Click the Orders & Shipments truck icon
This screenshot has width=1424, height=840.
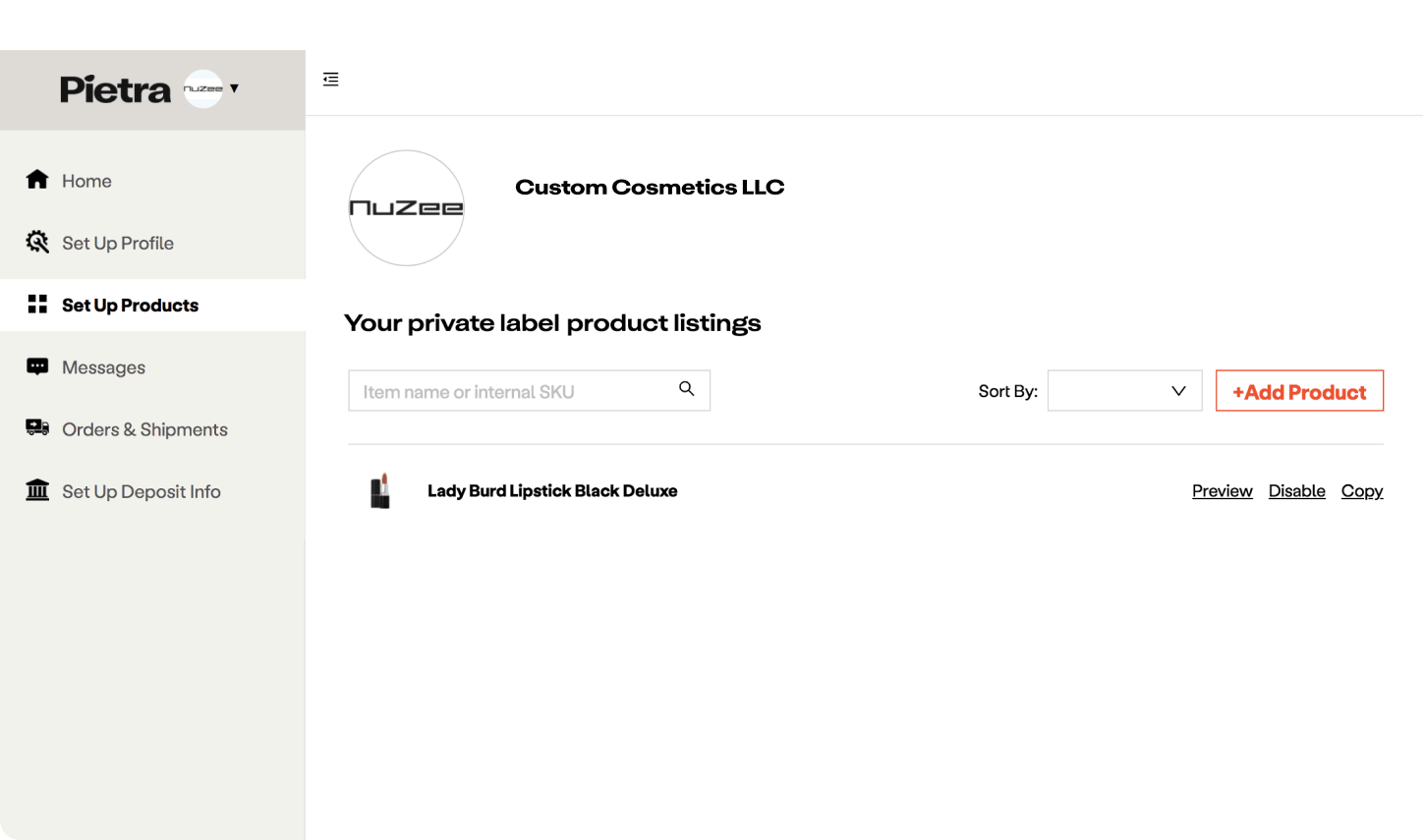pyautogui.click(x=37, y=428)
